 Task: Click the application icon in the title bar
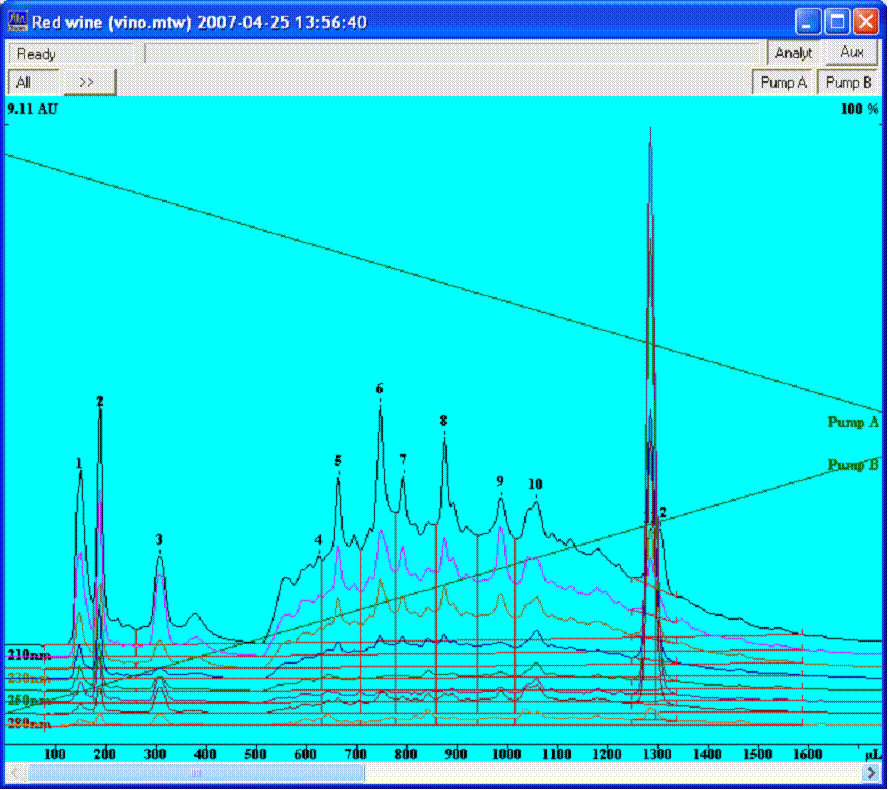point(18,22)
